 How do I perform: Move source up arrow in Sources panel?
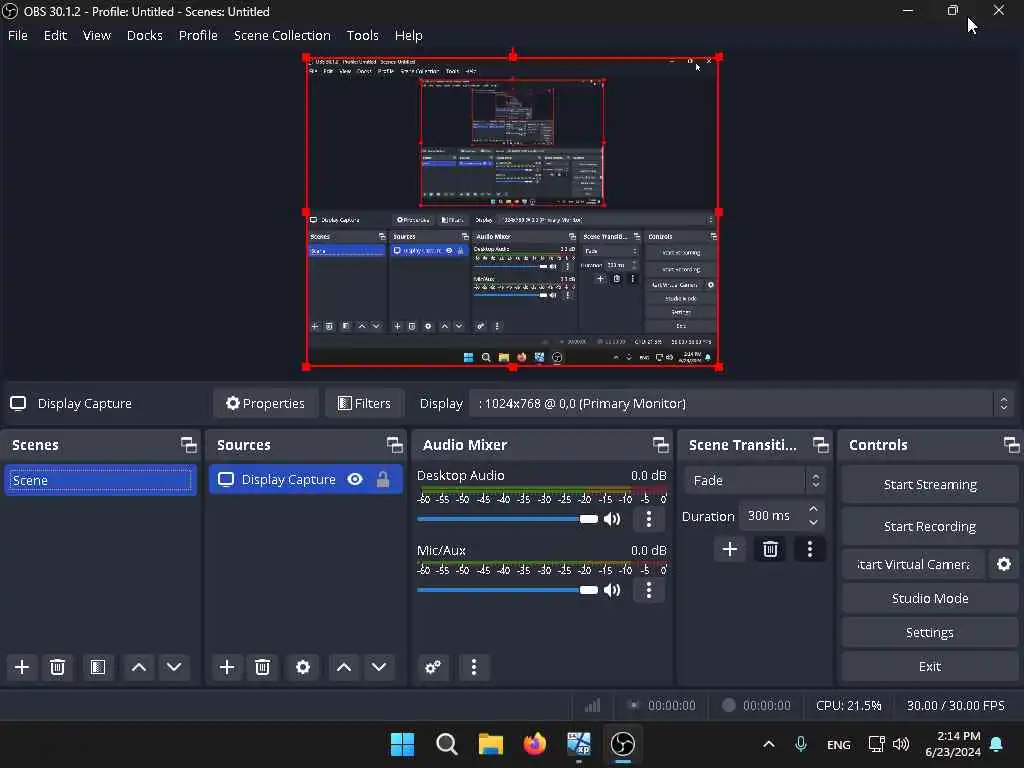pos(344,667)
